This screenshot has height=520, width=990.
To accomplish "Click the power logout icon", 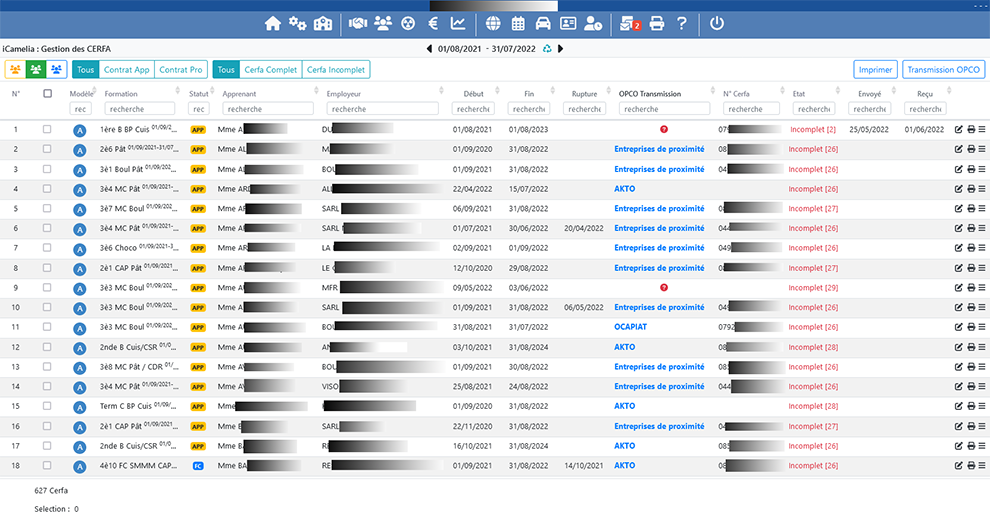I will (x=717, y=24).
